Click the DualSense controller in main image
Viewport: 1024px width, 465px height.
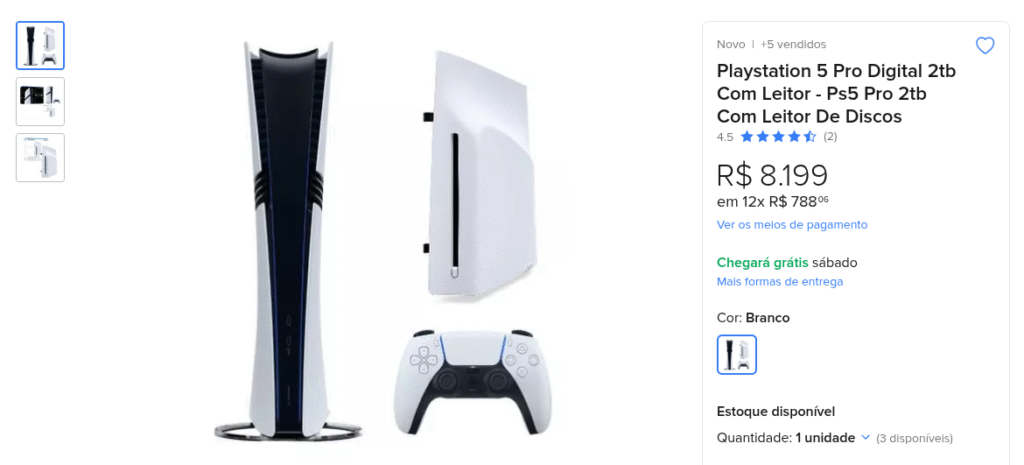point(473,381)
